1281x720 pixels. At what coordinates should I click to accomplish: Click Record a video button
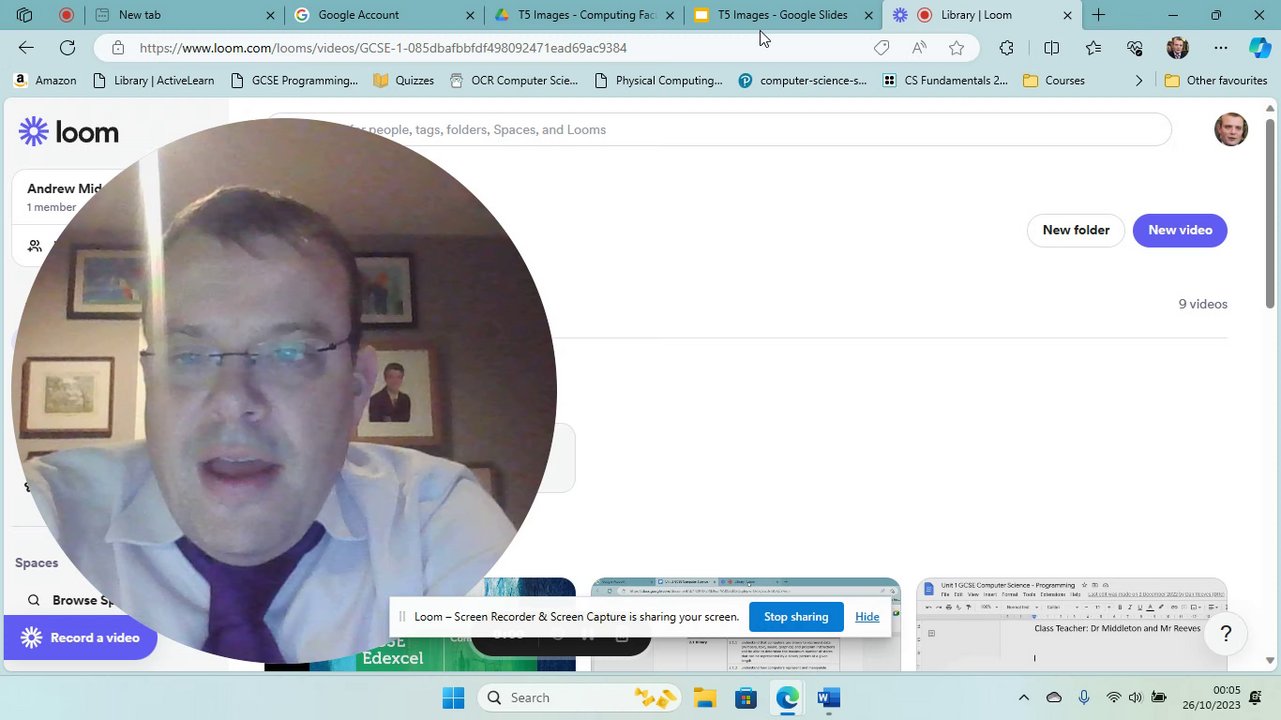pyautogui.click(x=80, y=638)
